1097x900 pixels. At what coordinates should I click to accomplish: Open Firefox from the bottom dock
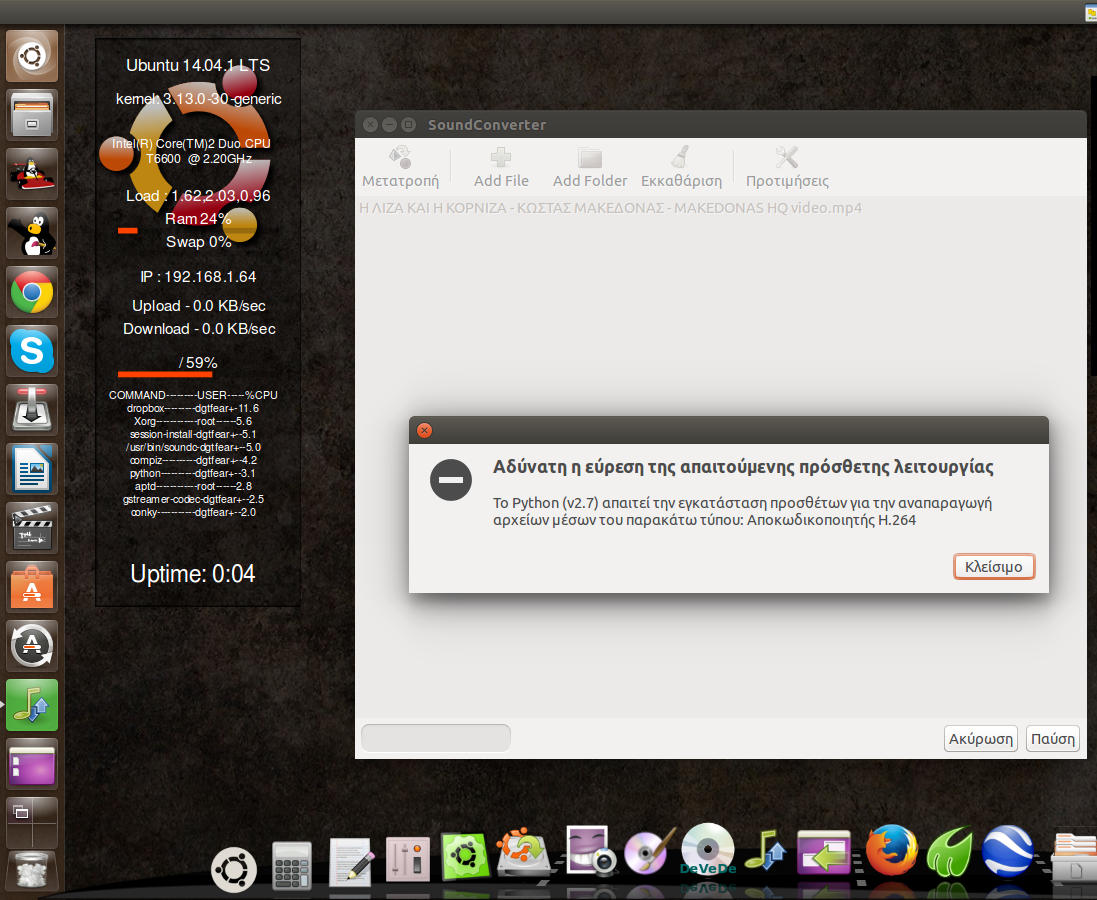pos(890,853)
